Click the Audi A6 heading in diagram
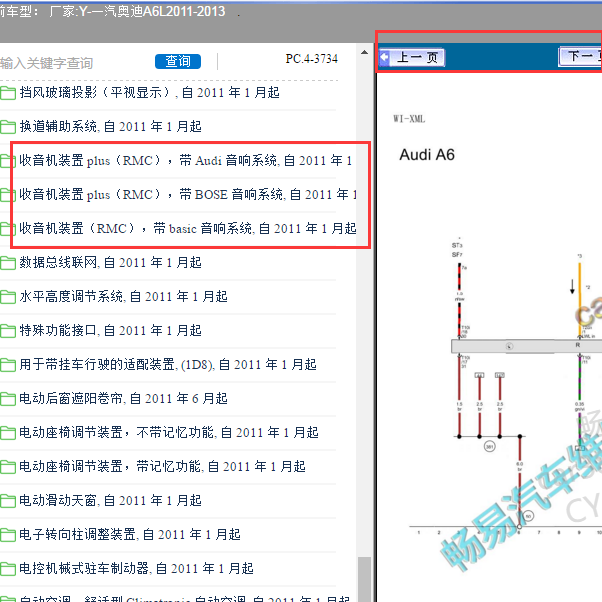Screen dimensions: 602x602 427,155
